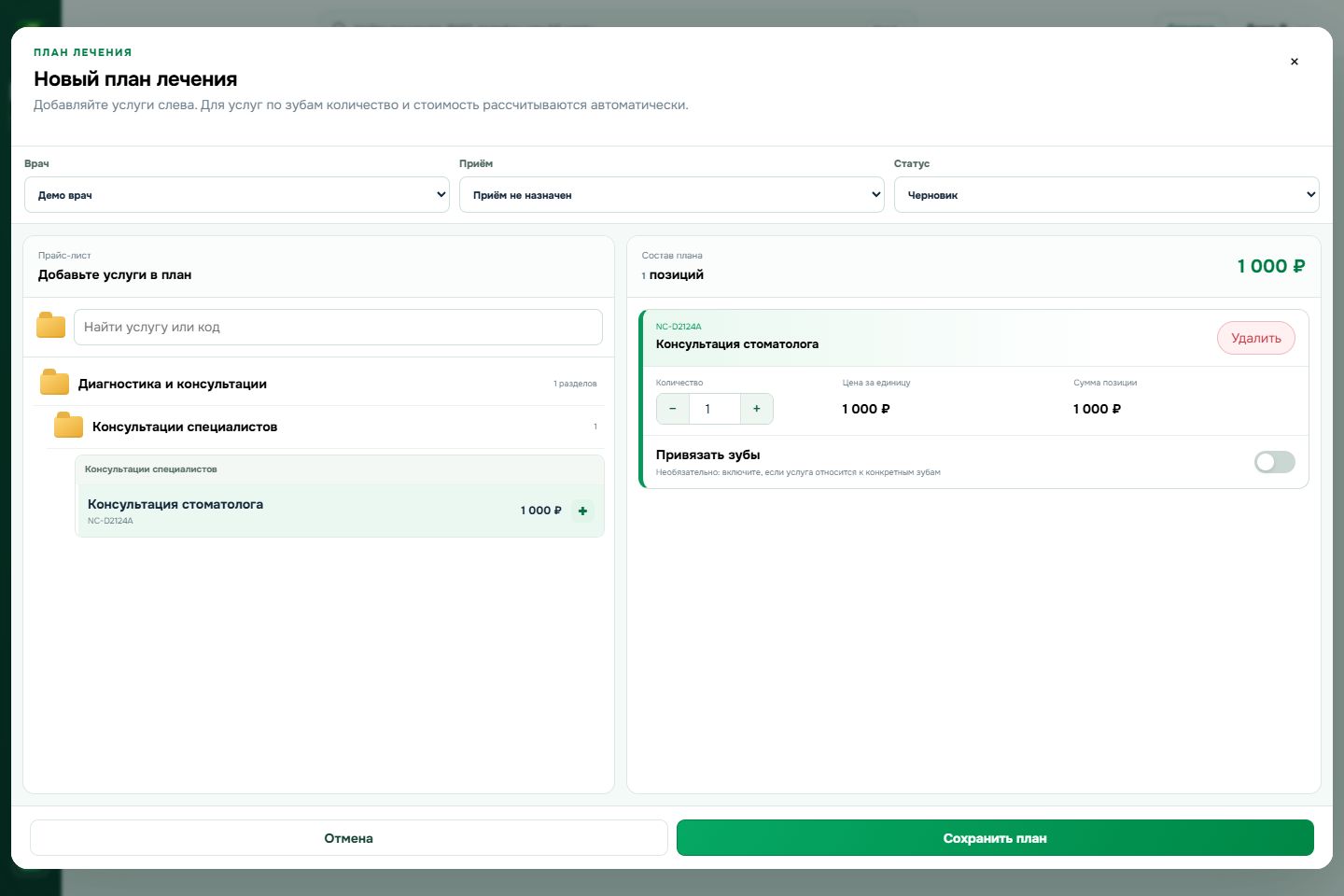The height and width of the screenshot is (896, 1344).
Task: Click the Новый план лечения heading
Action: tap(135, 79)
